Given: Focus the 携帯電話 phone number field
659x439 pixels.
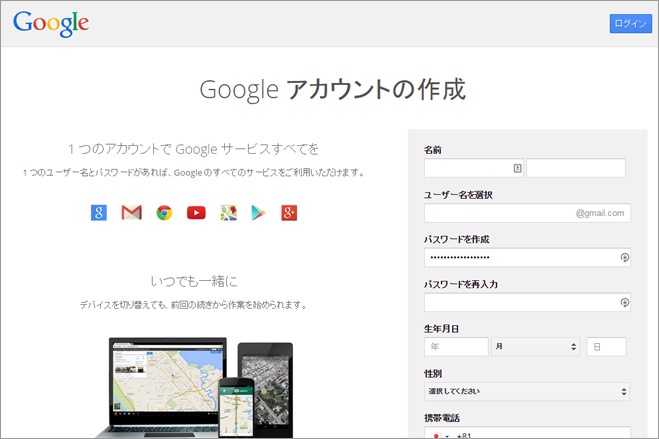Looking at the screenshot, I should pyautogui.click(x=527, y=433).
